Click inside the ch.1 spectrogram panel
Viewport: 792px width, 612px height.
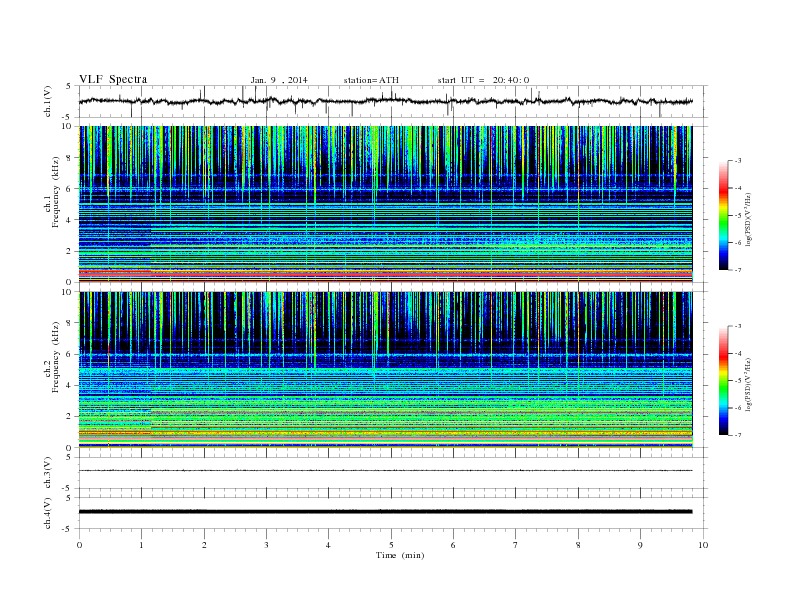click(x=385, y=204)
